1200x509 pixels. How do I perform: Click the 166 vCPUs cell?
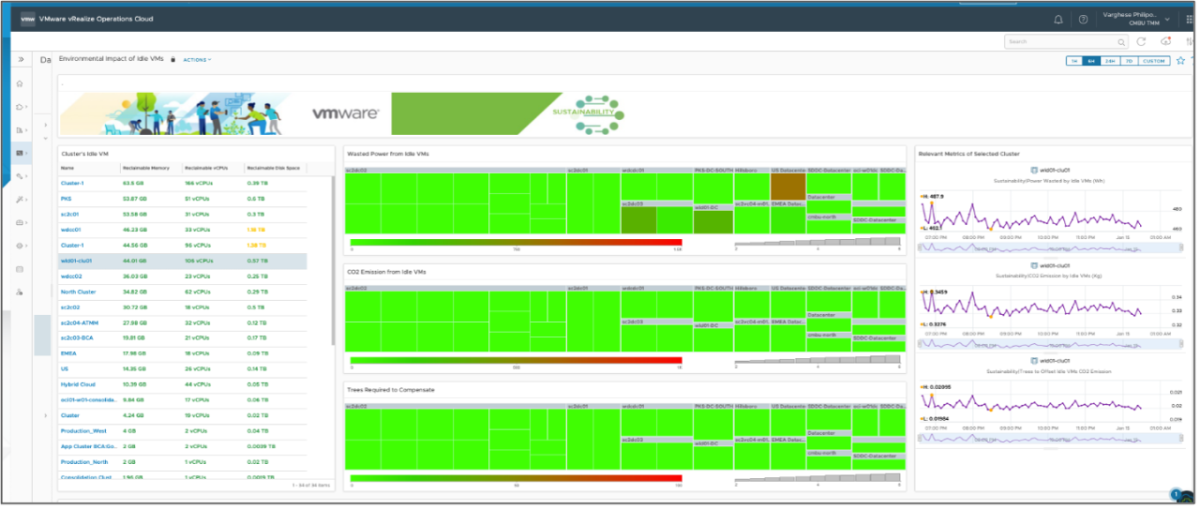[197, 183]
